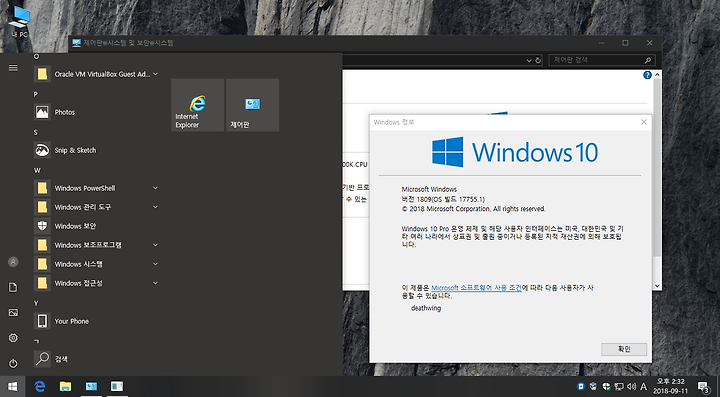Click the Windows Start button

tap(12, 386)
